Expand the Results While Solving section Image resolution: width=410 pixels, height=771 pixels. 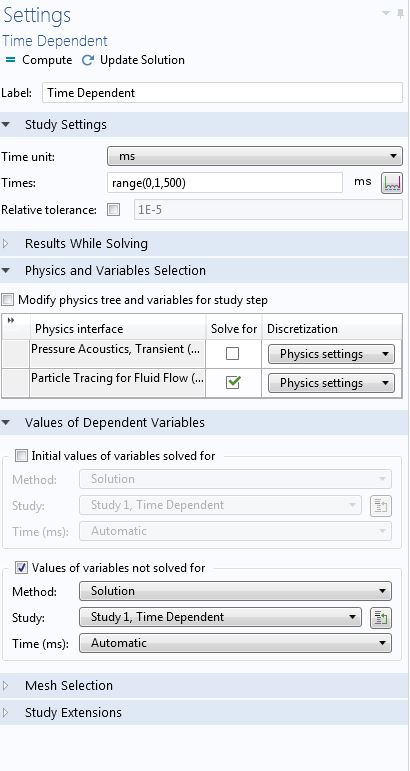pos(86,243)
